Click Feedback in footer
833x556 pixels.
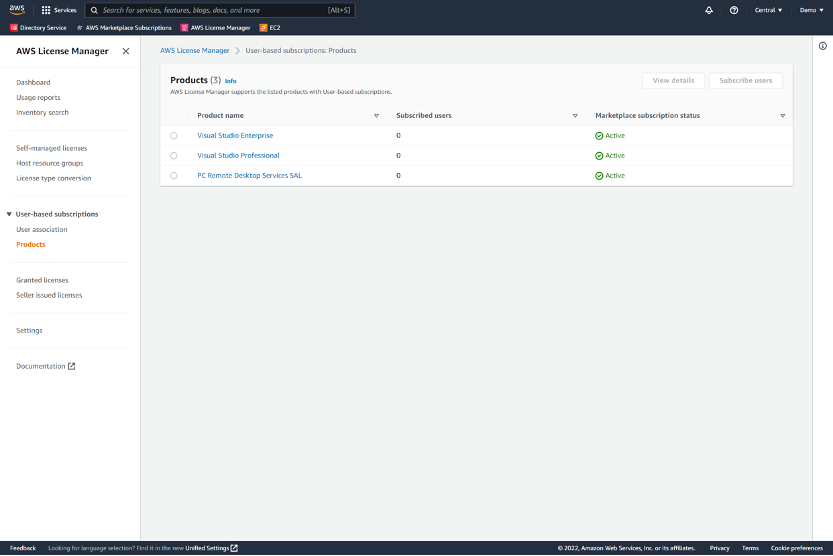(x=23, y=548)
